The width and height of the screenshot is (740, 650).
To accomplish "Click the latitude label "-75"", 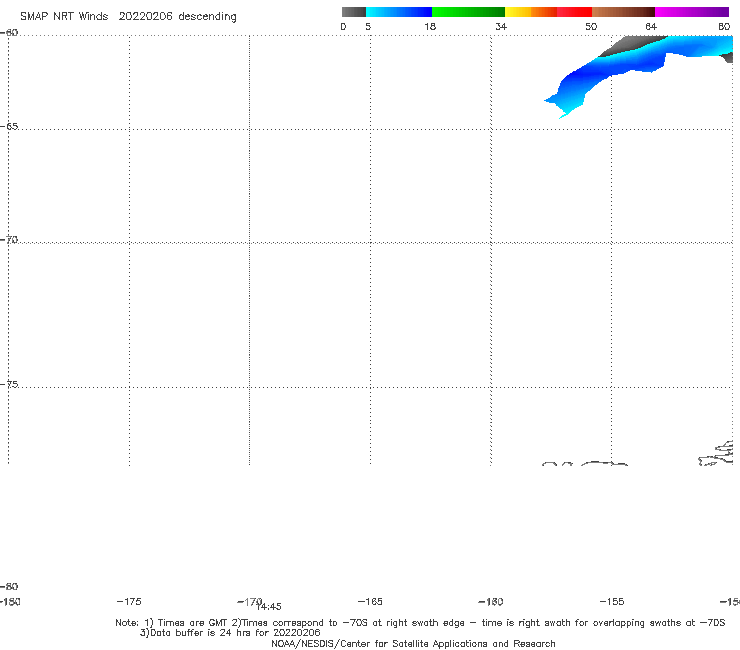I will [9, 384].
